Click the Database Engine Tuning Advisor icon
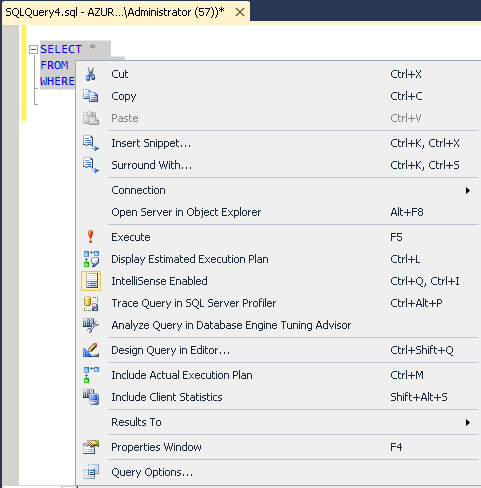Viewport: 481px width, 488px height. pyautogui.click(x=91, y=325)
